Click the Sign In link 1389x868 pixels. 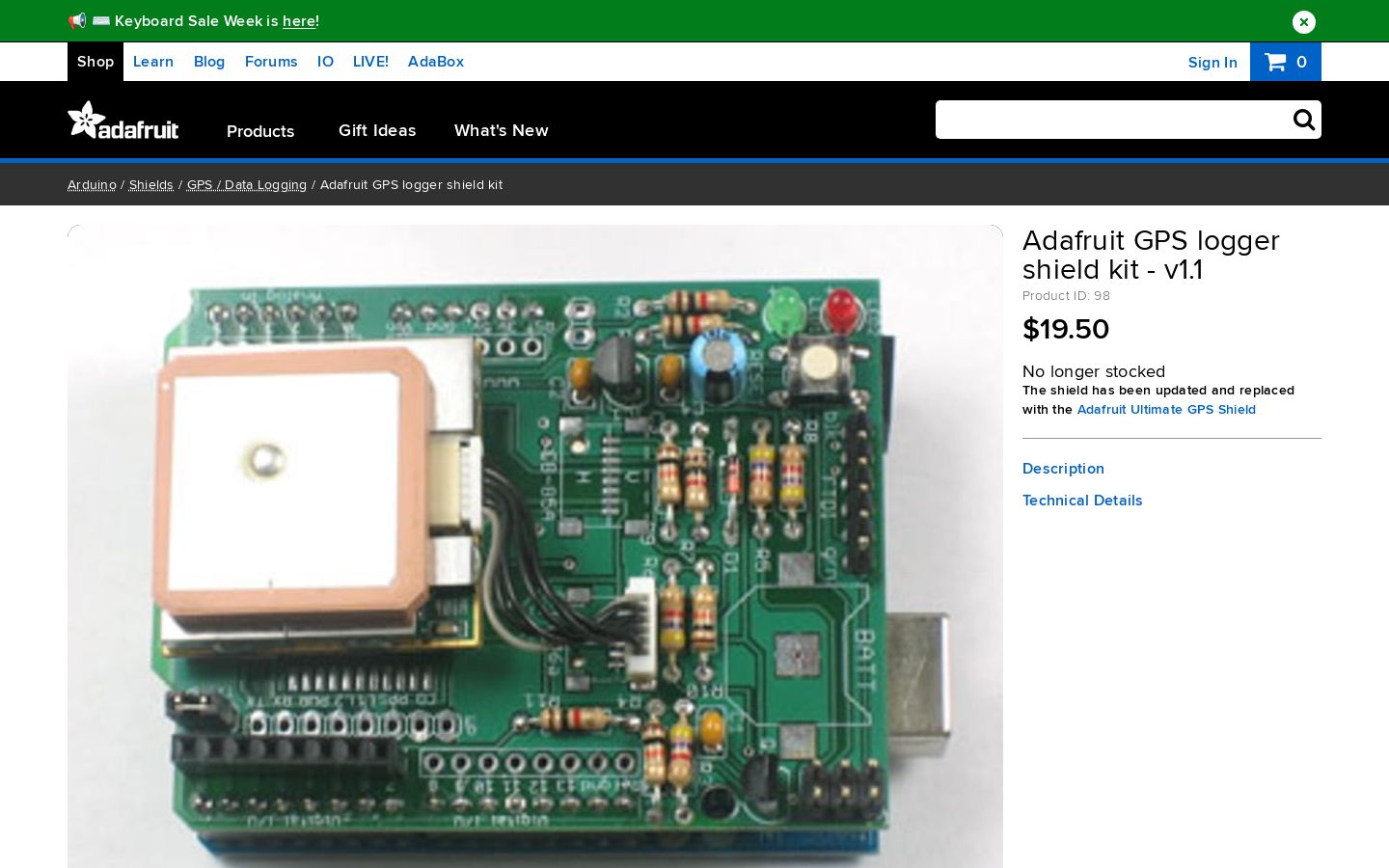tap(1212, 63)
